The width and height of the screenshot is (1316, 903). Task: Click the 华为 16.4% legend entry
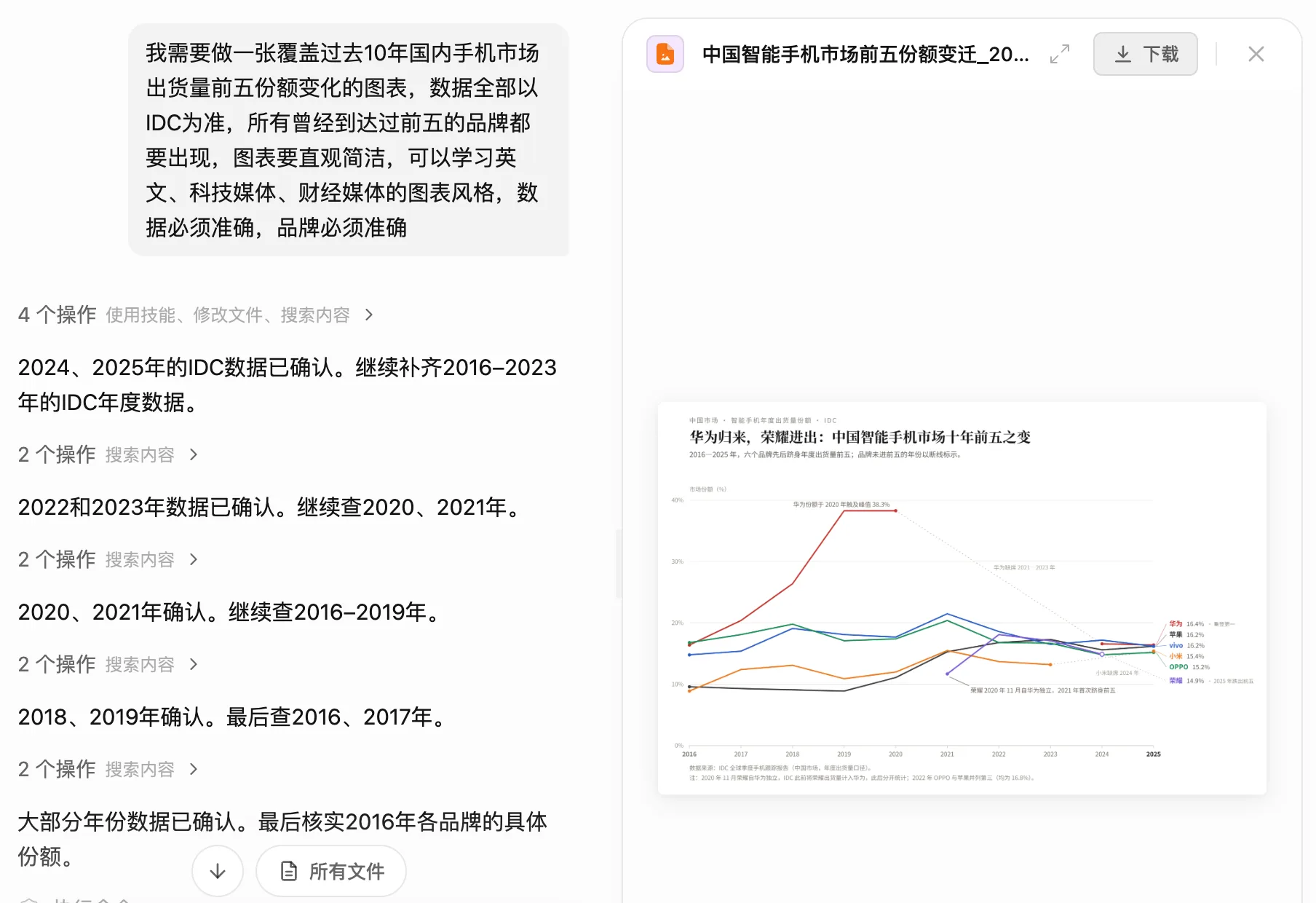click(x=1186, y=624)
